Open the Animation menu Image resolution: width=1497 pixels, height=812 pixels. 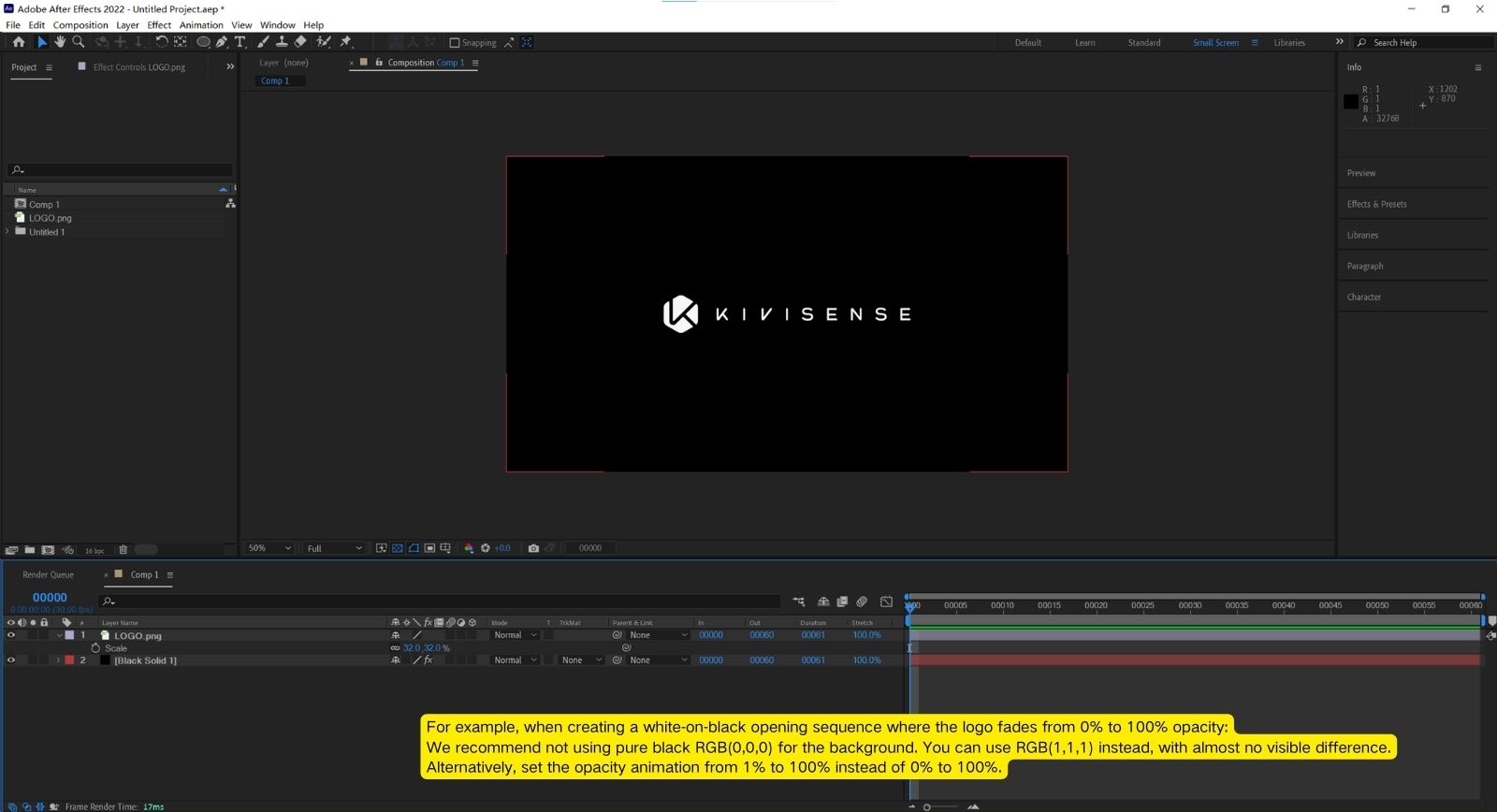[x=201, y=25]
